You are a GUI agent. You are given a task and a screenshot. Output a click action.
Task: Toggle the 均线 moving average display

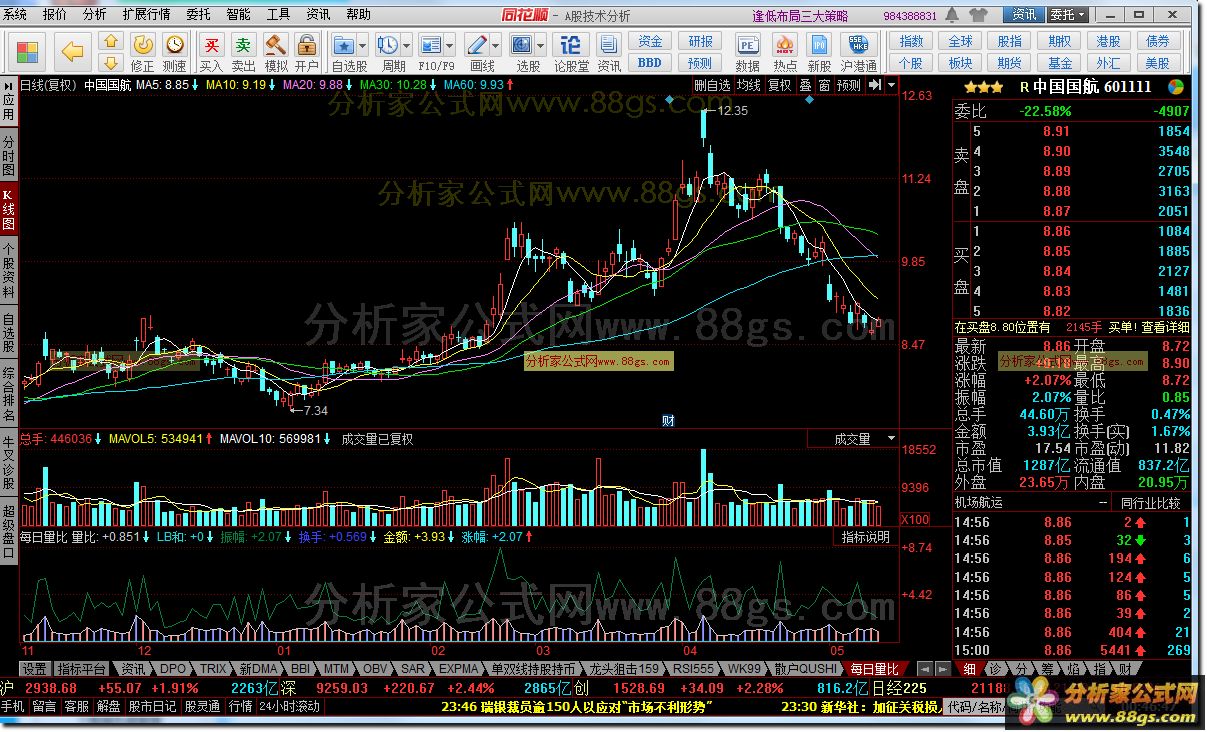747,86
